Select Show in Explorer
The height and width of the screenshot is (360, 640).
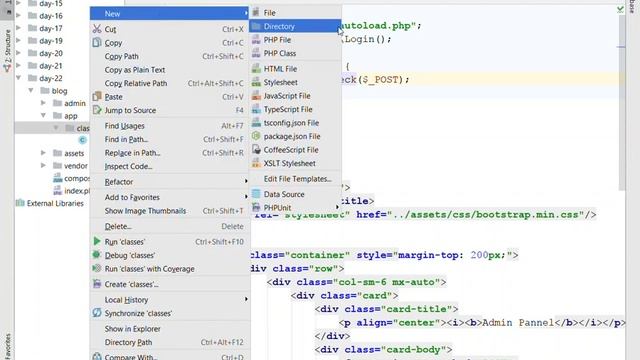point(170,329)
